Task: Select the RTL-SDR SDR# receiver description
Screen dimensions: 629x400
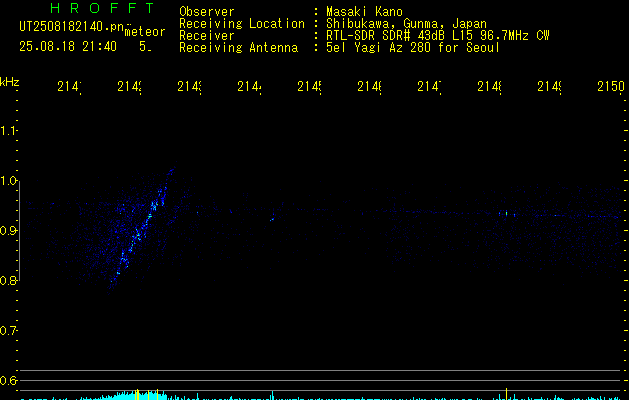Action: pos(438,35)
